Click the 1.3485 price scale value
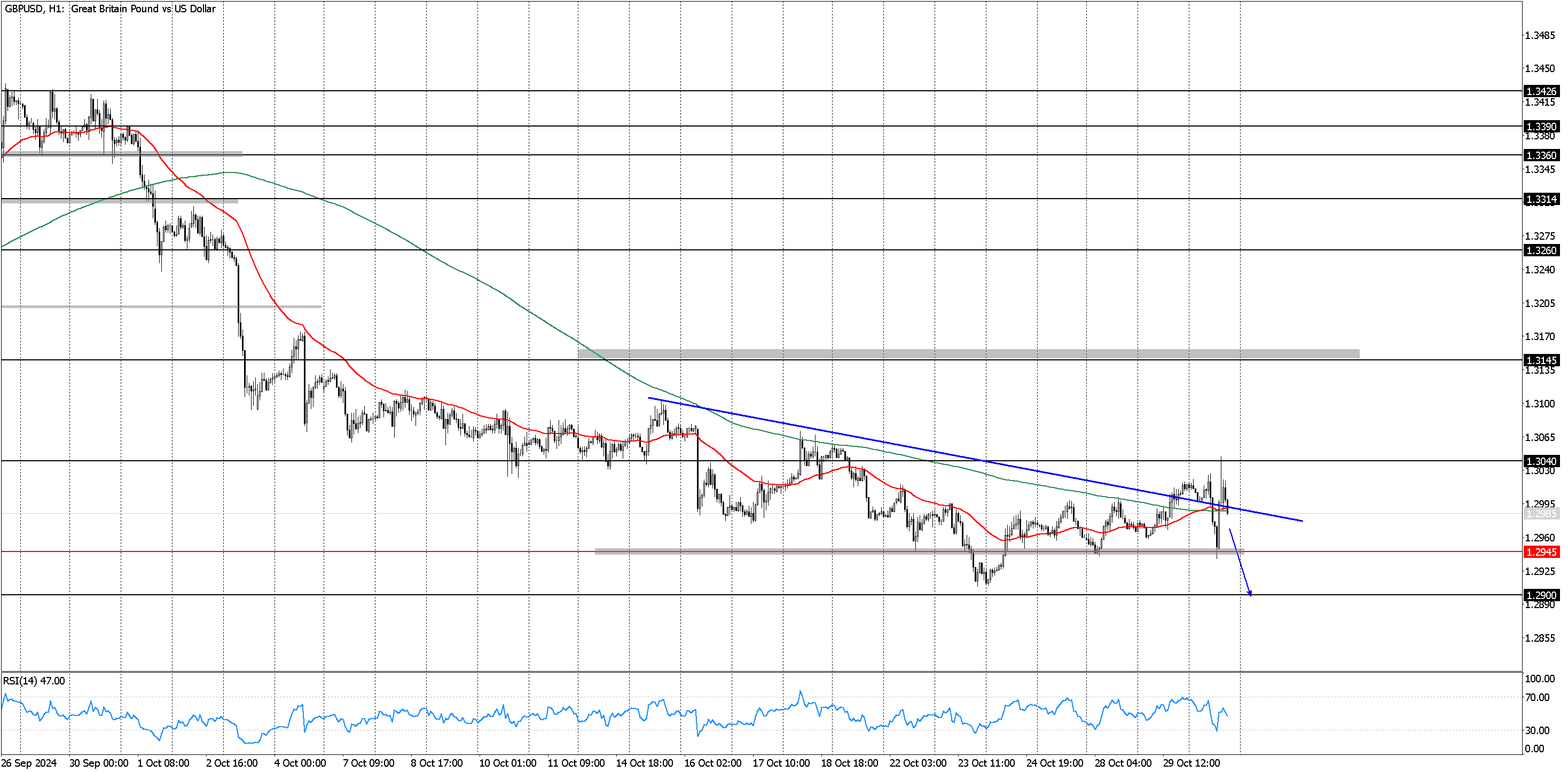 (x=1540, y=35)
